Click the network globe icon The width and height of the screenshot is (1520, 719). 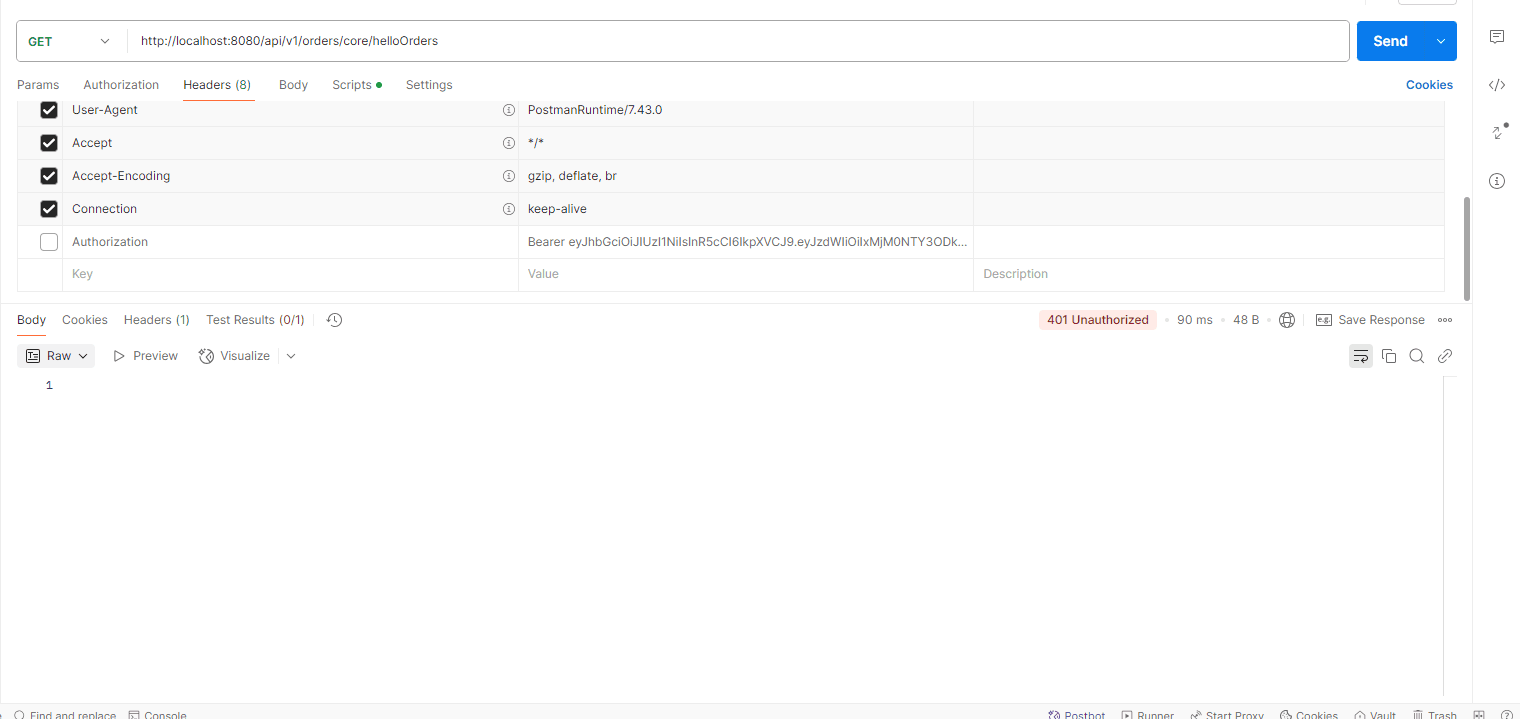(x=1287, y=320)
